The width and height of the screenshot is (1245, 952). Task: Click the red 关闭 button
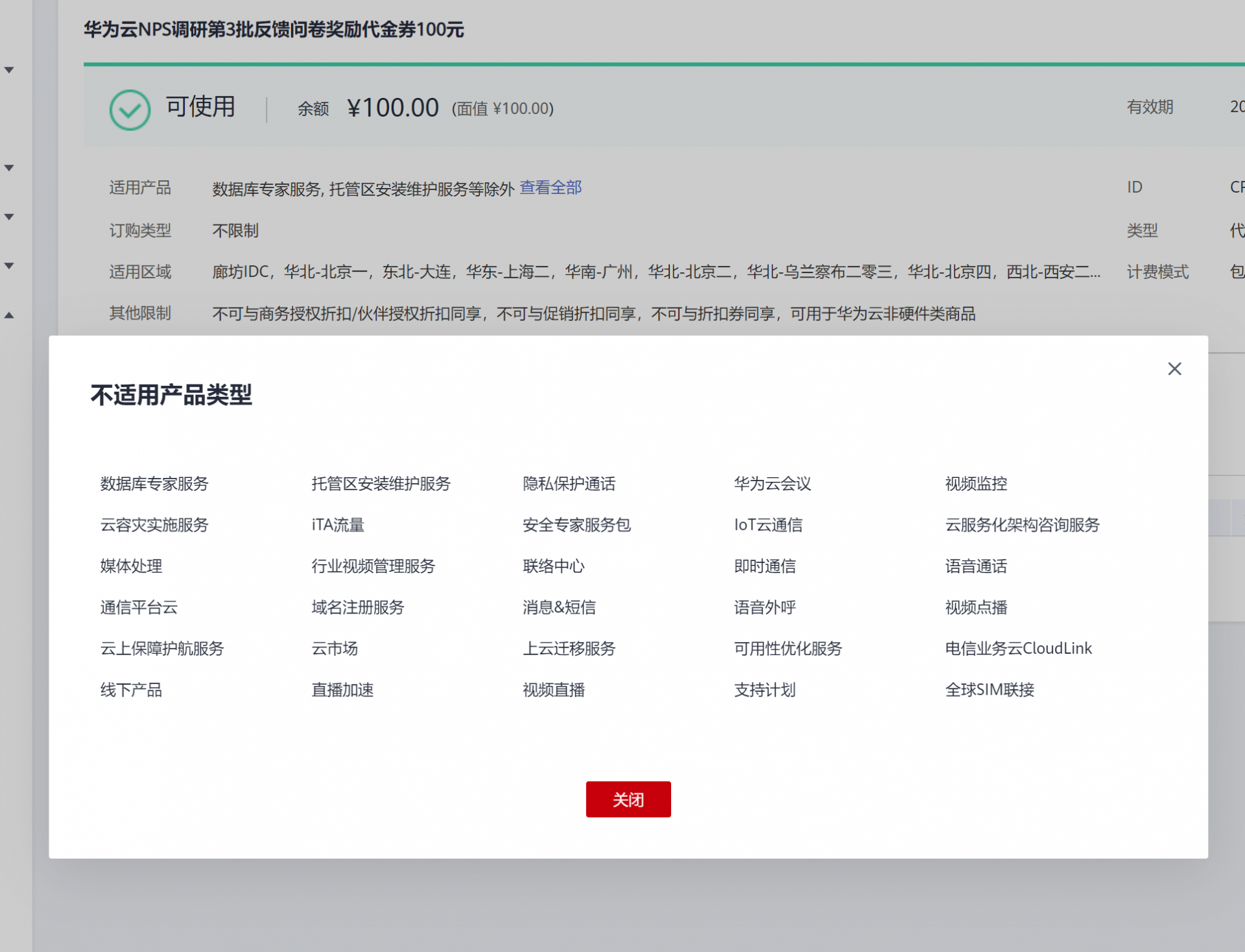628,799
